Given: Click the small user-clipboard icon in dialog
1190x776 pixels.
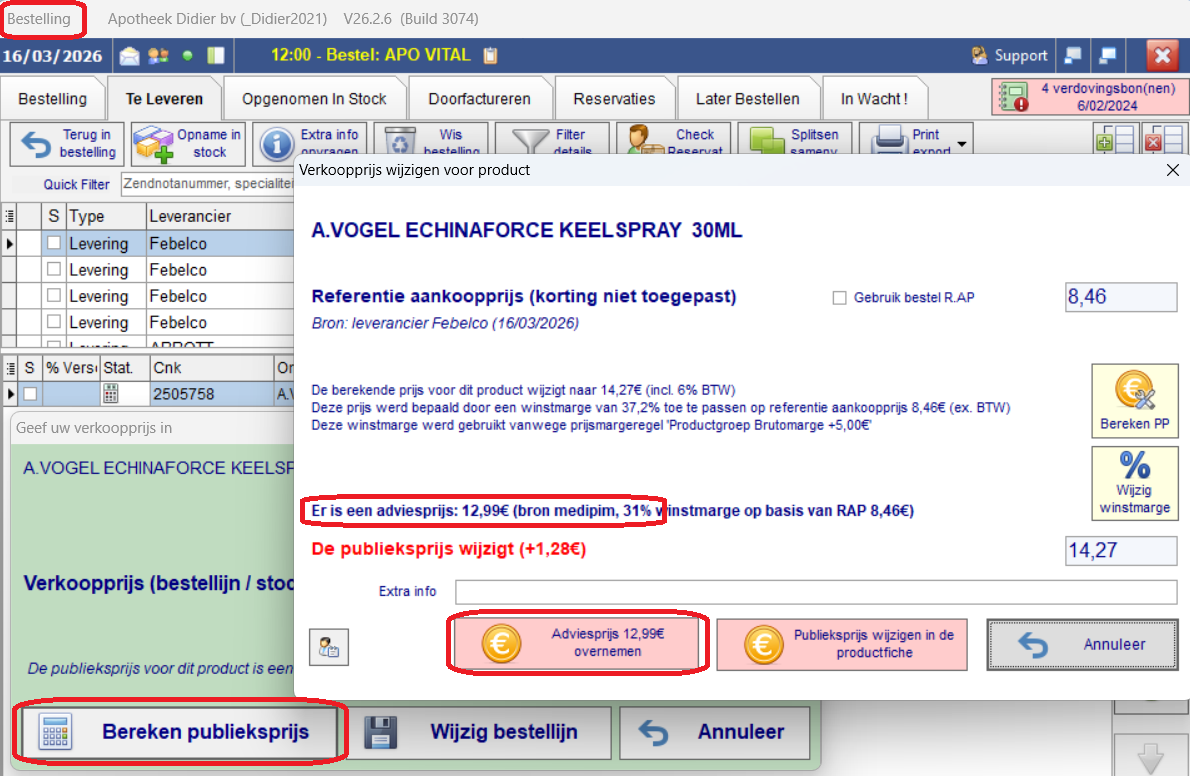Looking at the screenshot, I should coord(329,647).
